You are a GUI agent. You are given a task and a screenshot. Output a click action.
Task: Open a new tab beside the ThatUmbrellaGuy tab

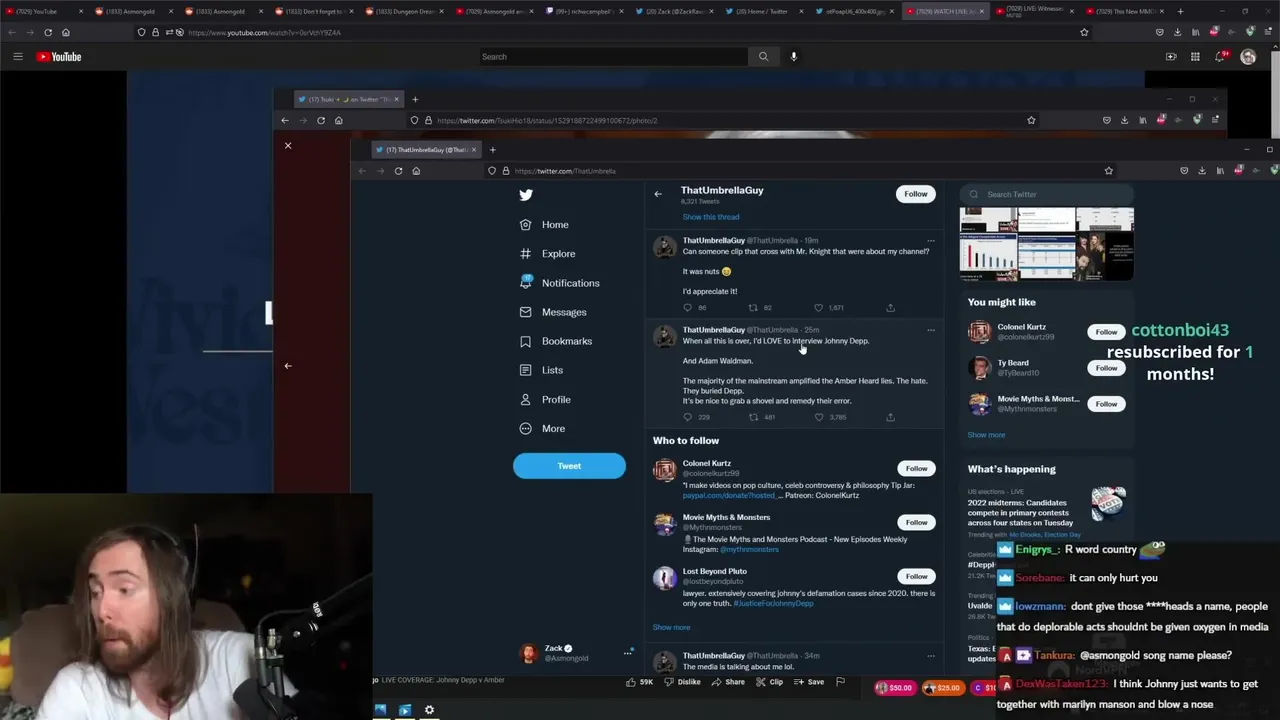pyautogui.click(x=492, y=150)
